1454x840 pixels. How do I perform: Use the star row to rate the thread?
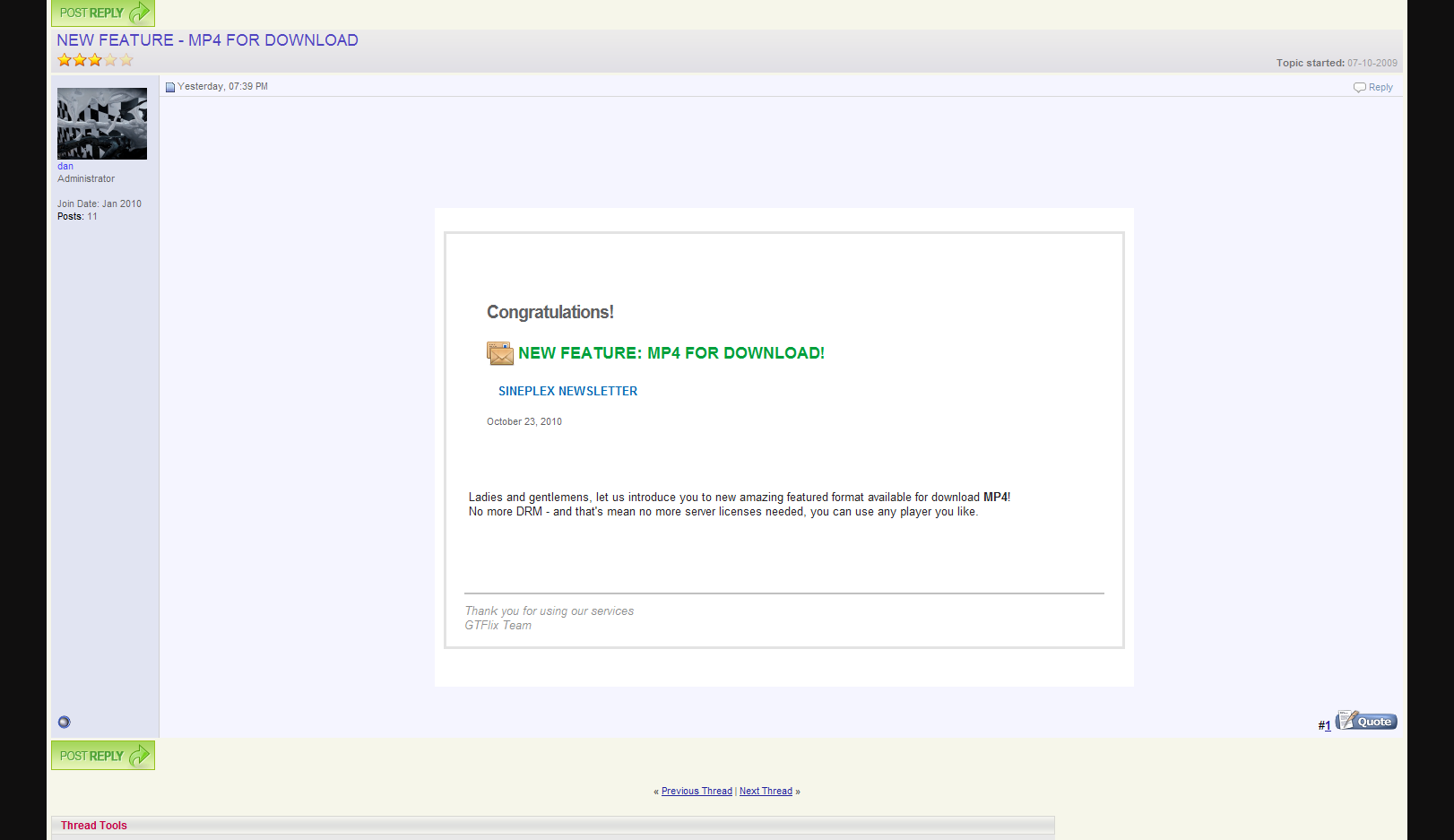(x=94, y=60)
